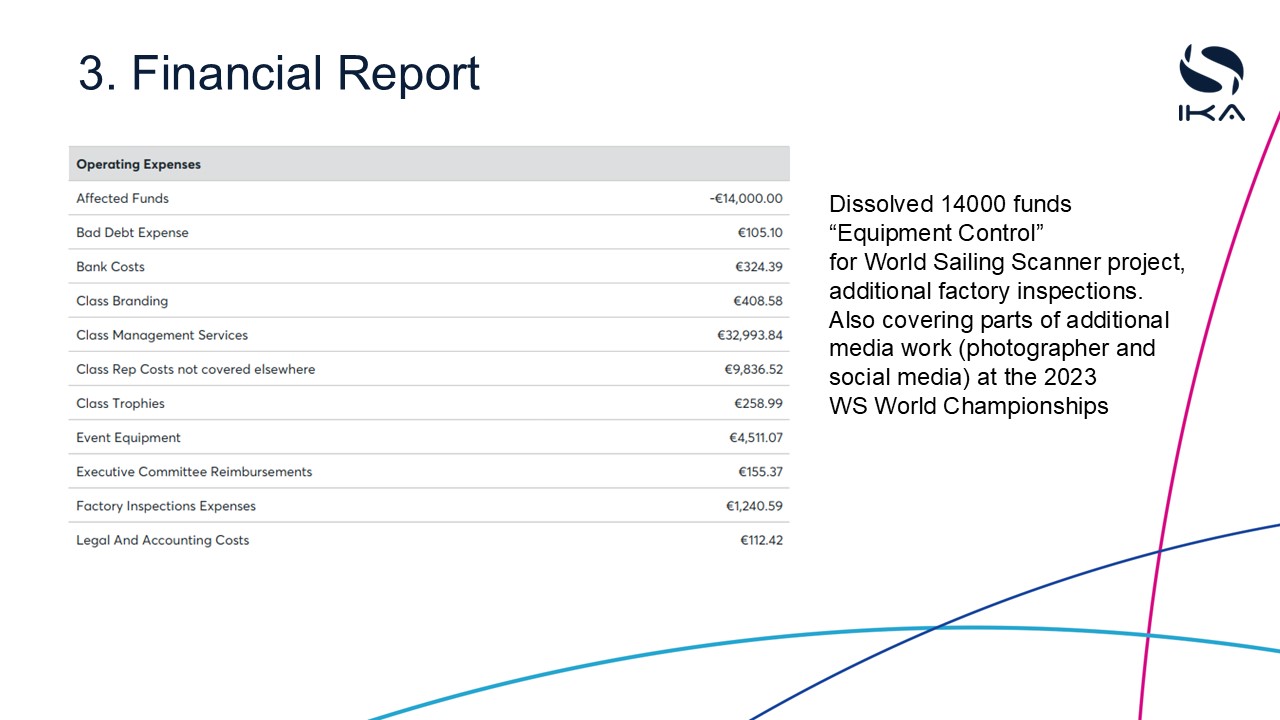Click Legal And Accounting Costs label

tap(162, 540)
